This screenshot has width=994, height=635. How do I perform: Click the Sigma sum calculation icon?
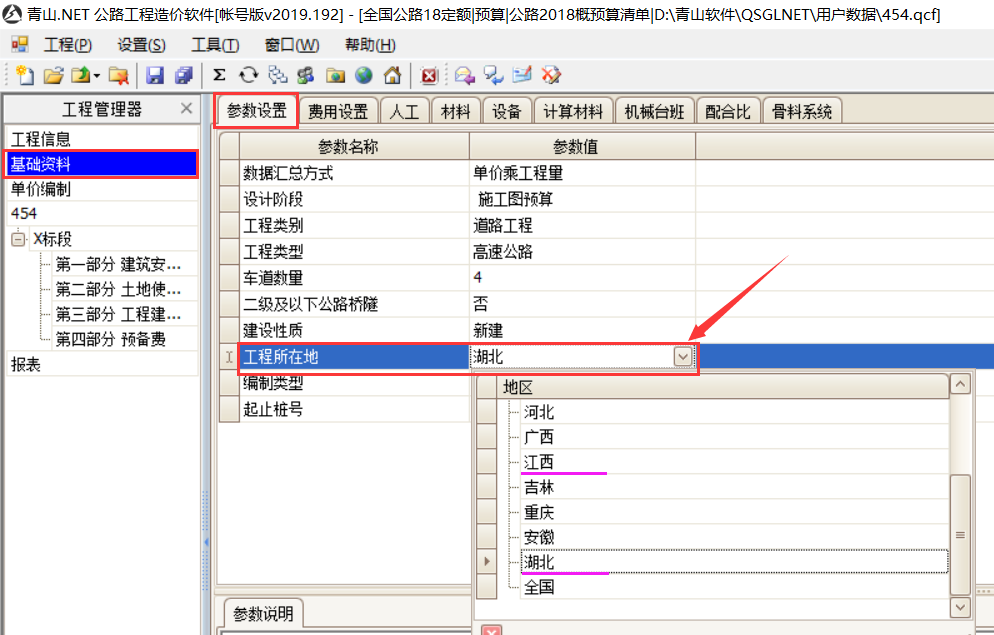point(219,75)
